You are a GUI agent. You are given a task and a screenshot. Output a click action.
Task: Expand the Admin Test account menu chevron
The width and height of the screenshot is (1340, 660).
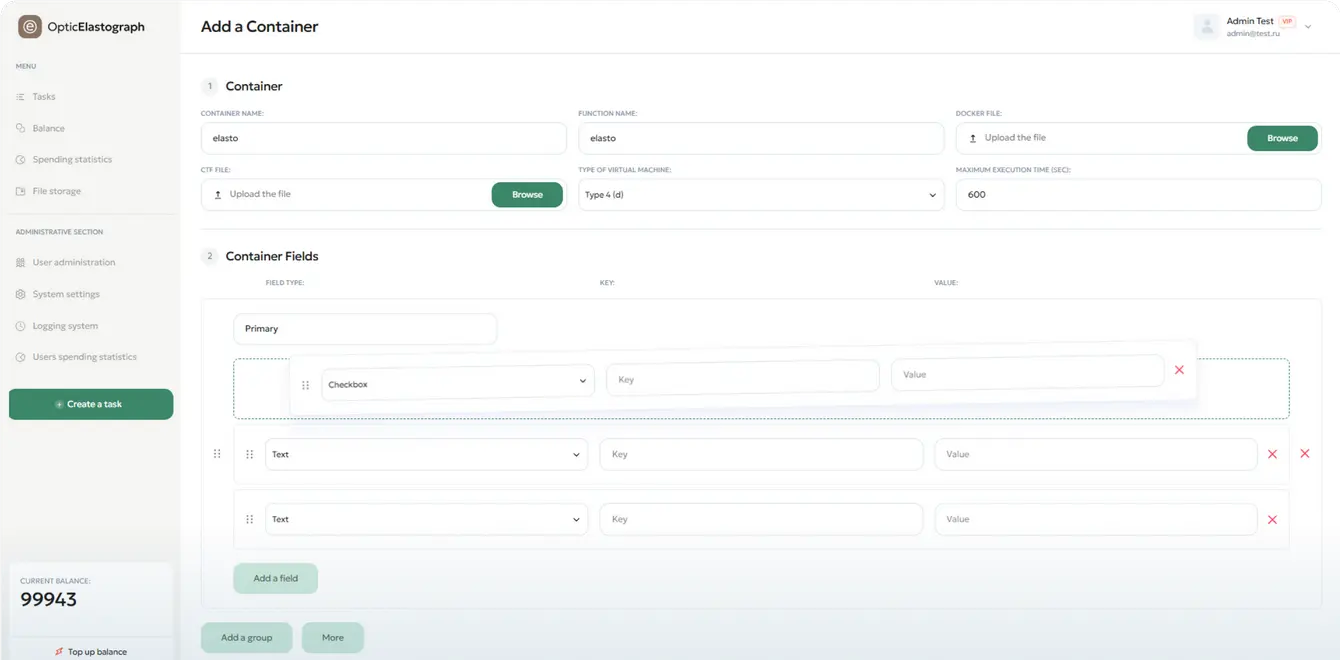point(1308,27)
